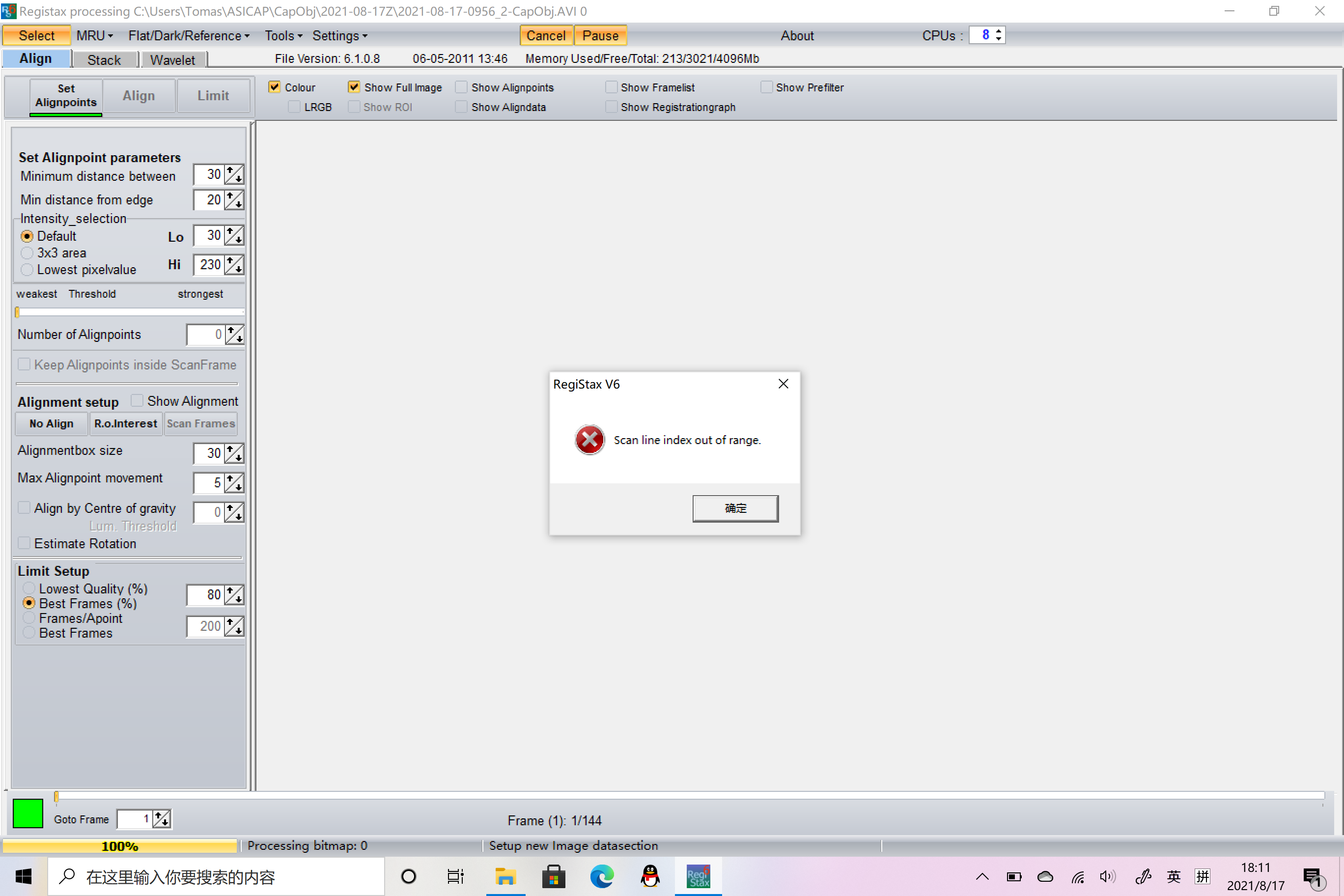Click the error icon in RegiStax dialog
This screenshot has width=1344, height=896.
(589, 440)
